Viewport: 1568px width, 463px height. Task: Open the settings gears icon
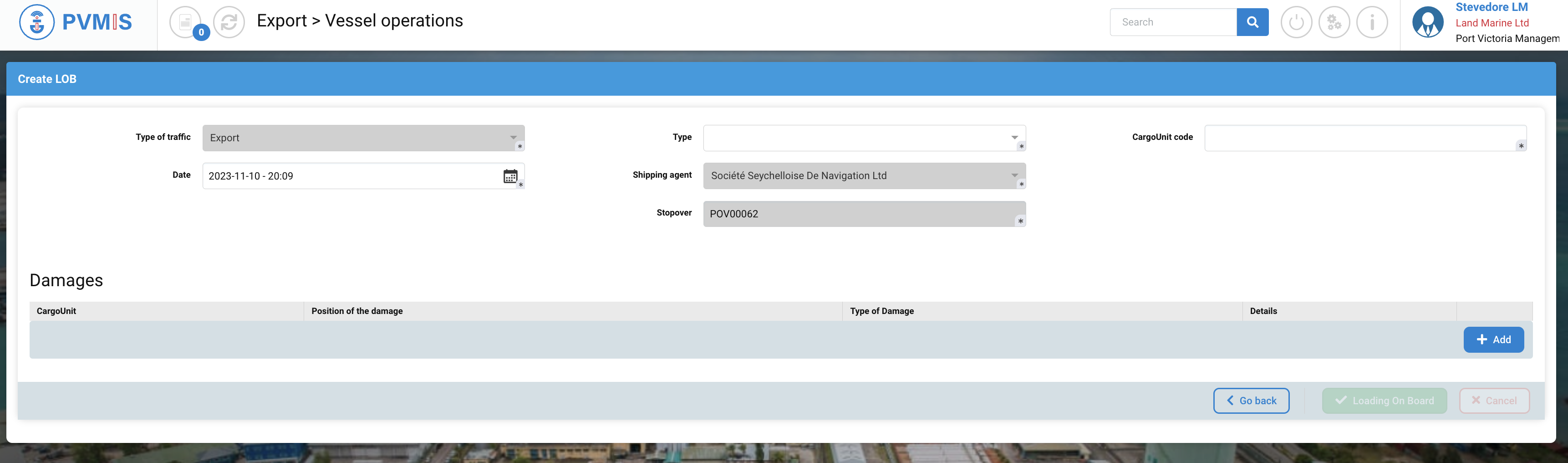click(x=1334, y=22)
